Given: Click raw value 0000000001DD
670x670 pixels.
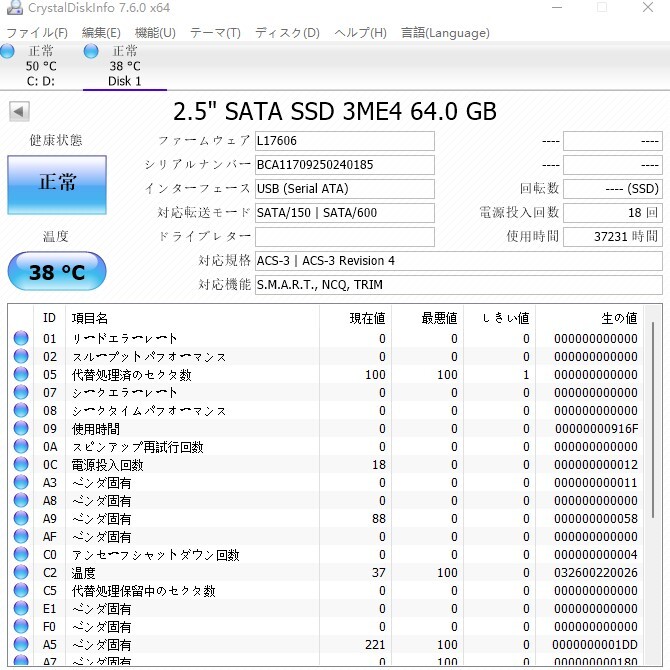Looking at the screenshot, I should 595,644.
